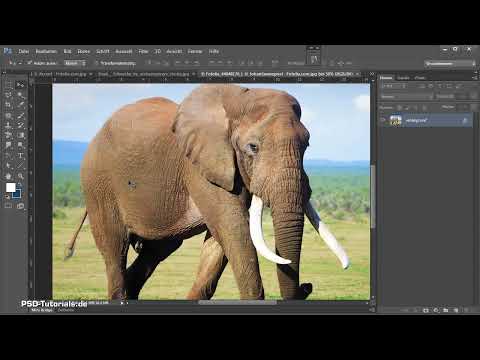Open the auto-select target dropdown
Image resolution: width=480 pixels, height=360 pixels.
pyautogui.click(x=75, y=63)
